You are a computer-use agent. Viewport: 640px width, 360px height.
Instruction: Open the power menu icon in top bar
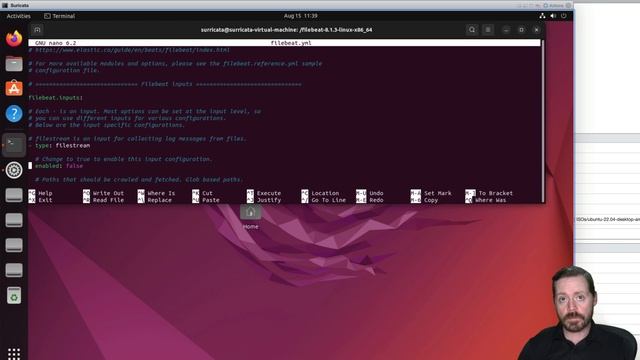pyautogui.click(x=564, y=16)
